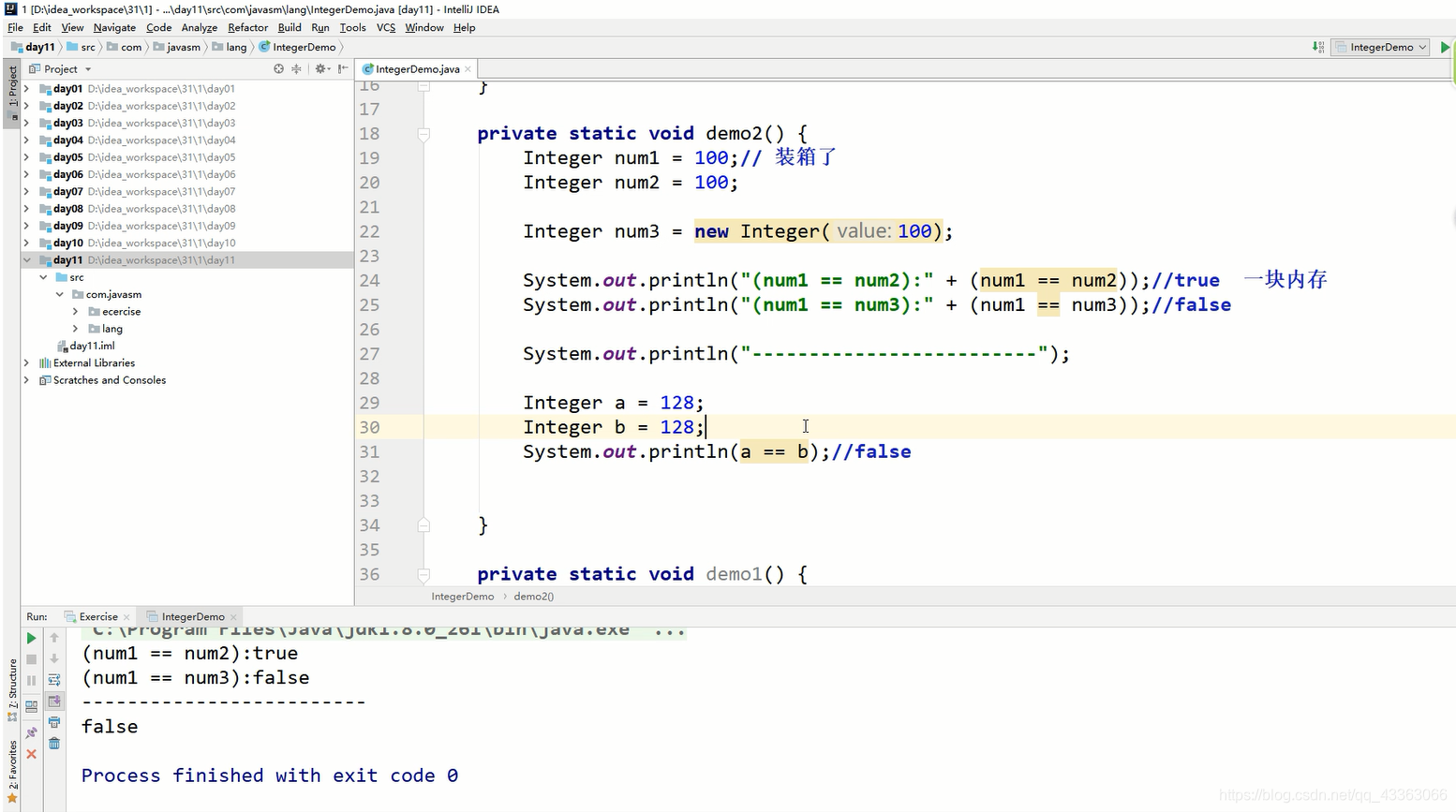Click the Up the Stack Trace arrow
The height and width of the screenshot is (812, 1456).
coord(54,638)
